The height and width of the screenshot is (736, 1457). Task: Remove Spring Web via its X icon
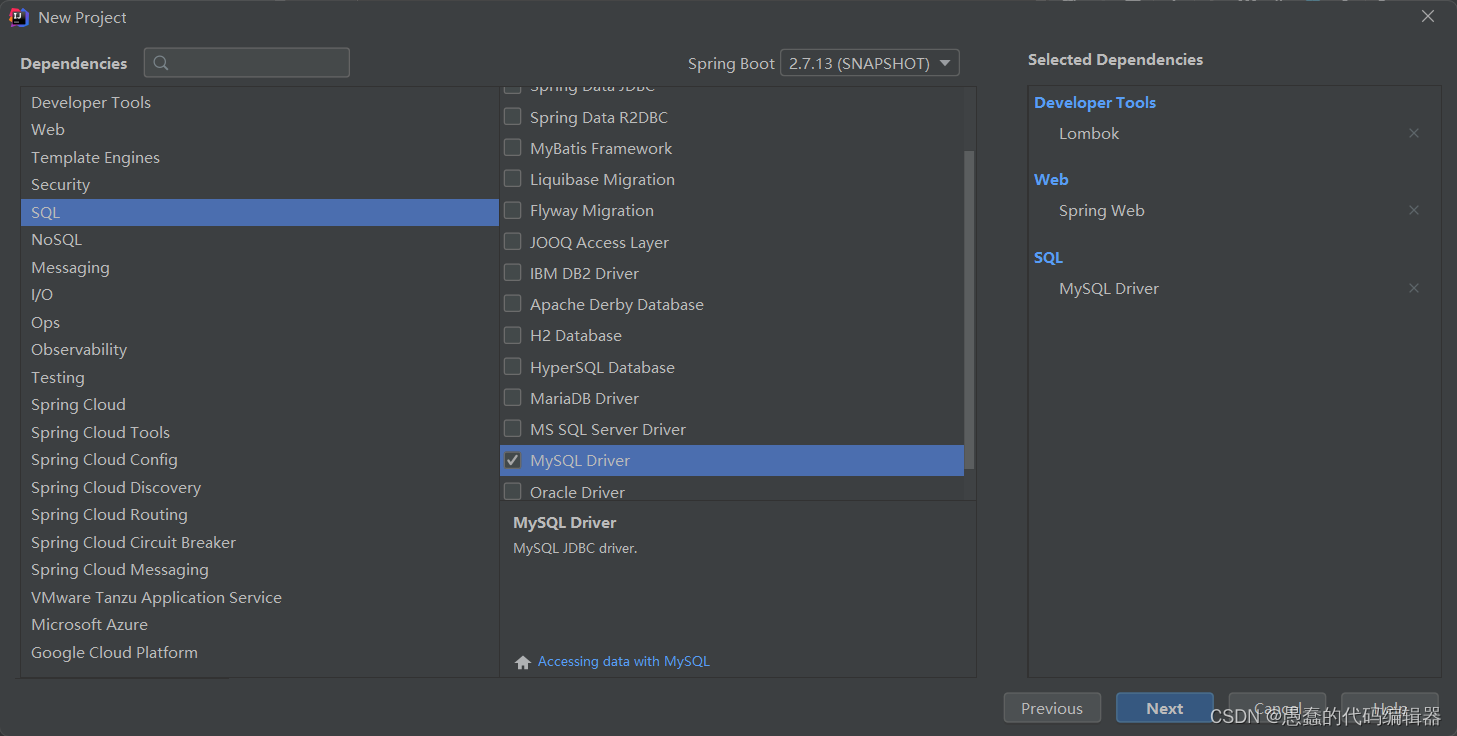(x=1413, y=210)
